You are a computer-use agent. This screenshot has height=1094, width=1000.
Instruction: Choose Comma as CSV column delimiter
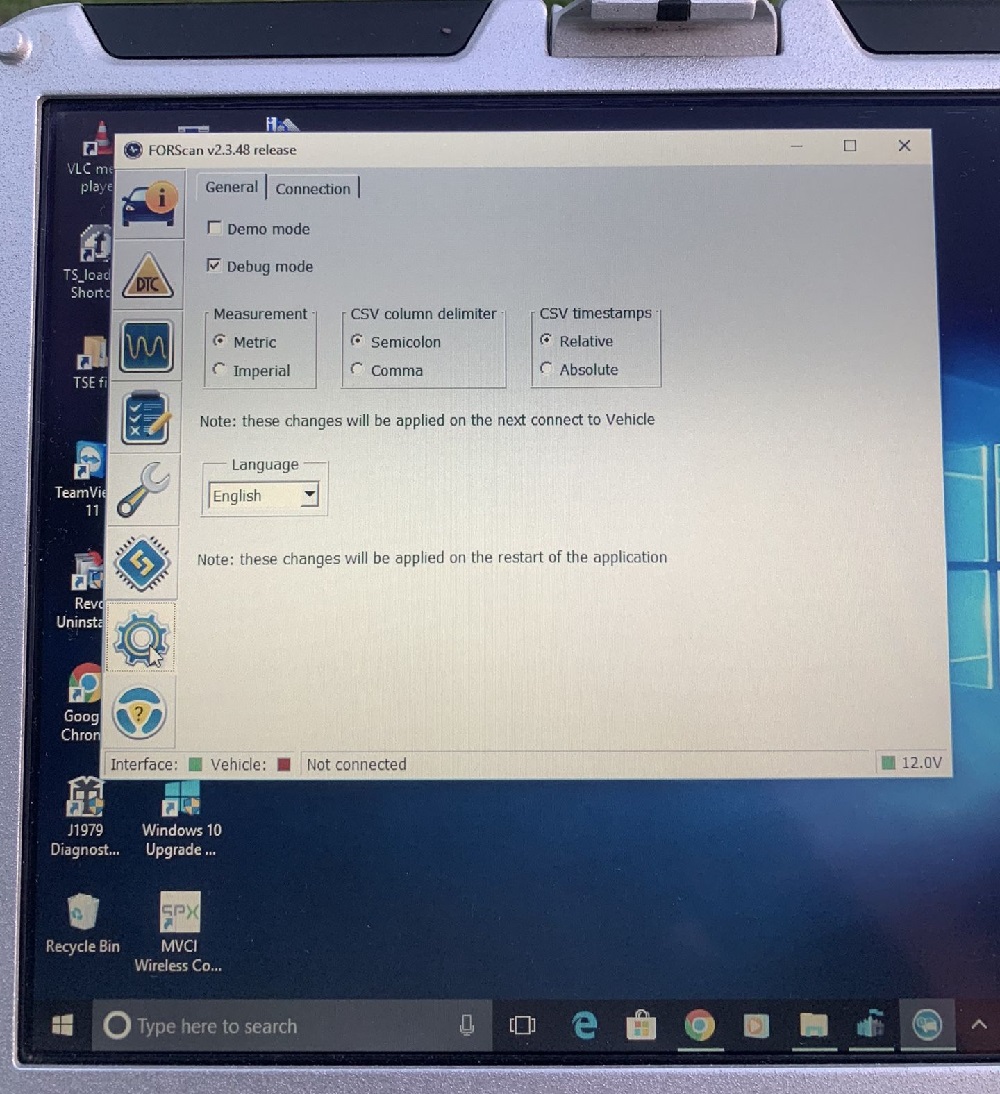point(357,368)
